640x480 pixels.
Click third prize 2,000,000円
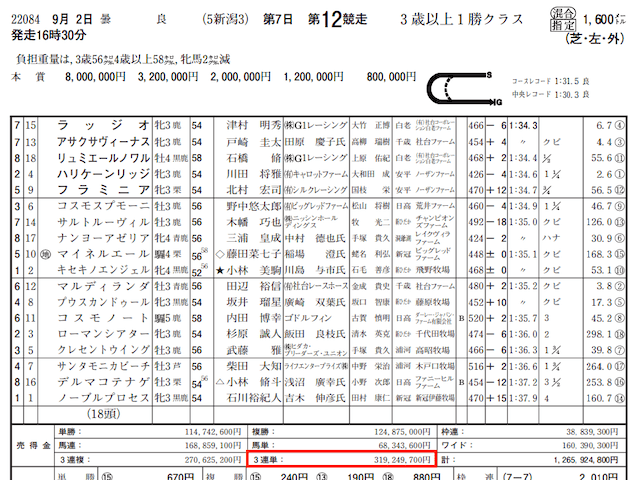tap(240, 77)
